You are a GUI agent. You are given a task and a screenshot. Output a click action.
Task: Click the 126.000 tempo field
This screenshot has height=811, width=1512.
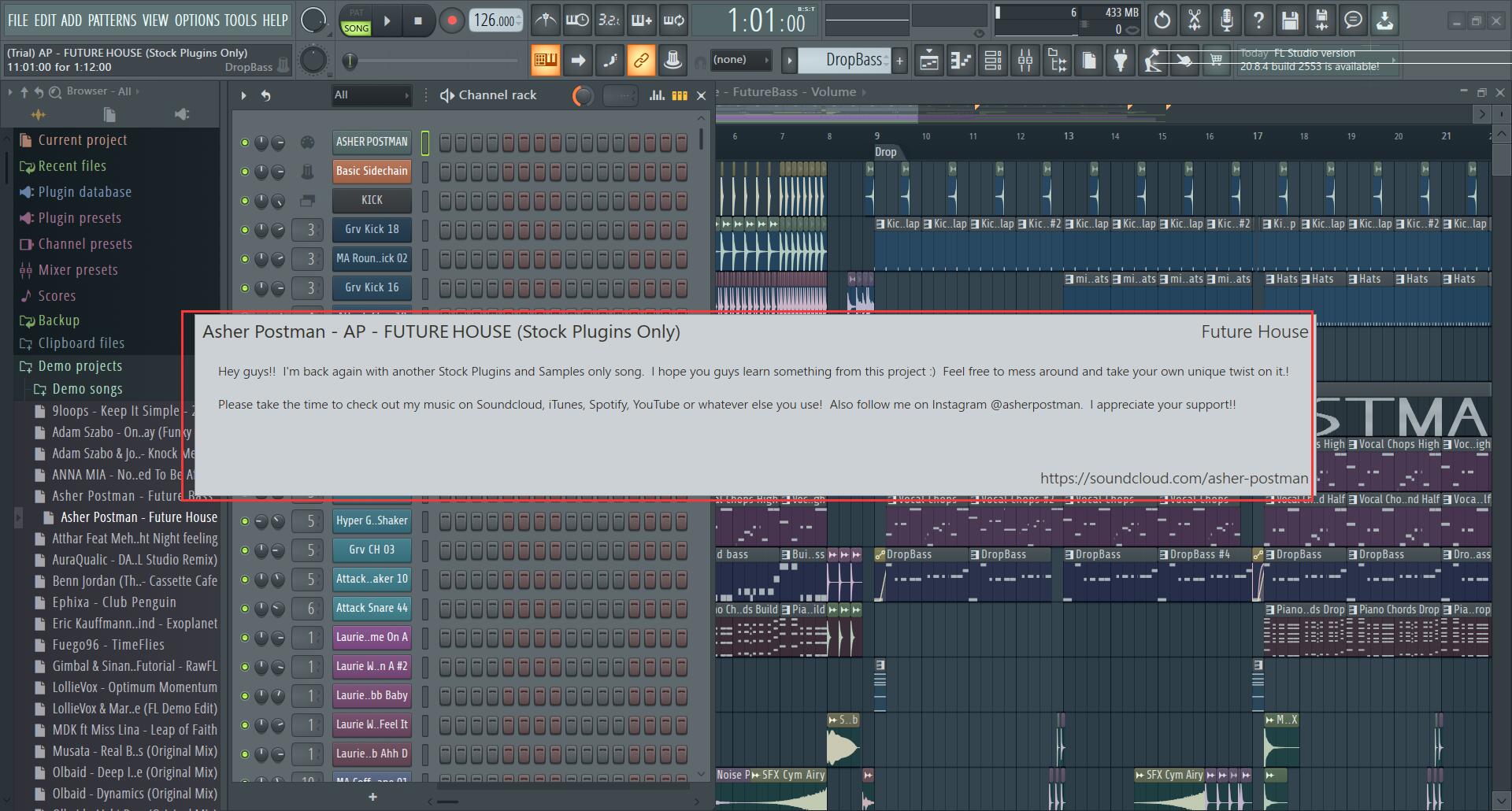click(495, 21)
